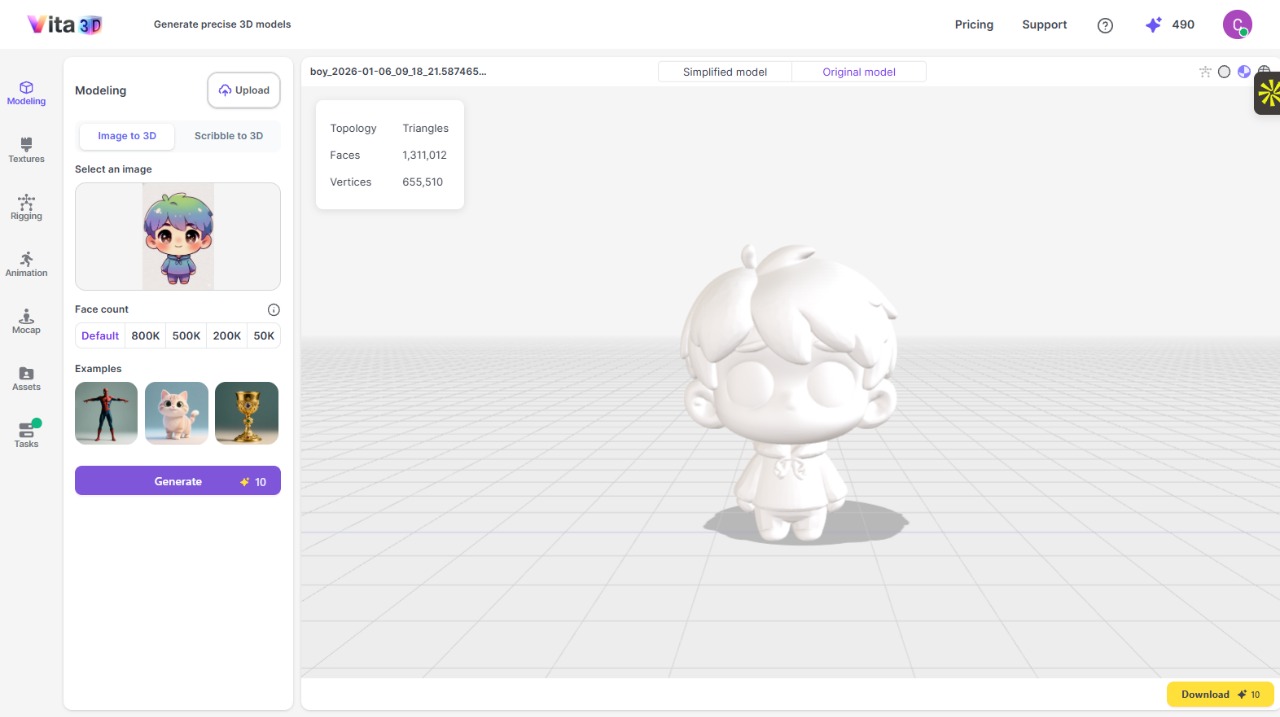This screenshot has height=717, width=1280.
Task: Go to the Animation section
Action: pyautogui.click(x=26, y=264)
